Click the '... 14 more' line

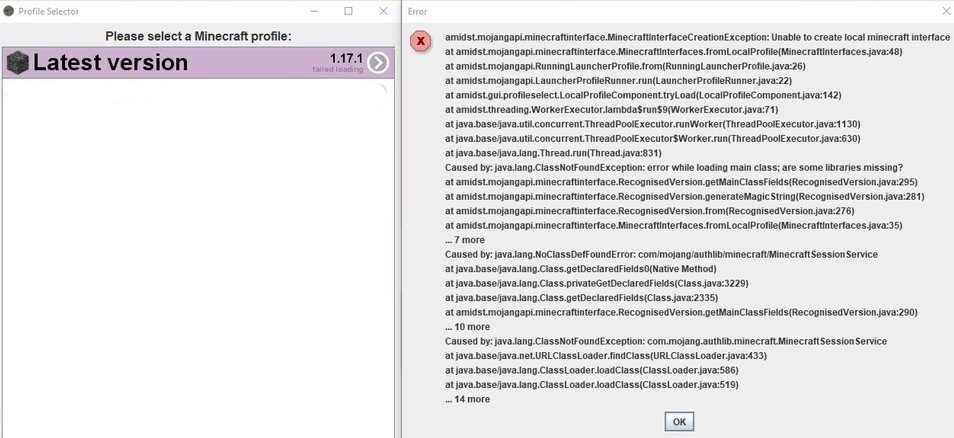click(x=467, y=399)
